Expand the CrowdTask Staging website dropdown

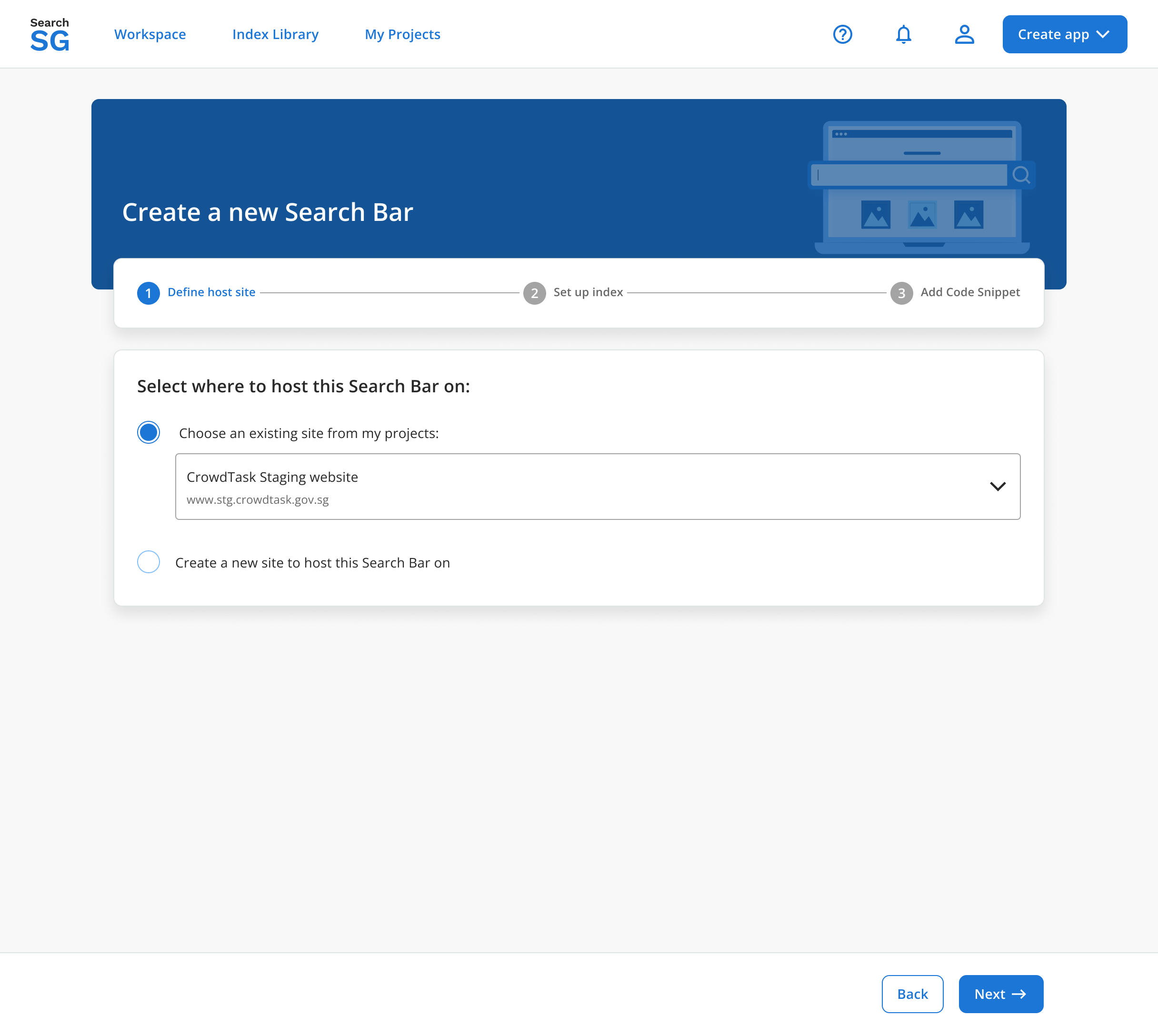tap(597, 487)
